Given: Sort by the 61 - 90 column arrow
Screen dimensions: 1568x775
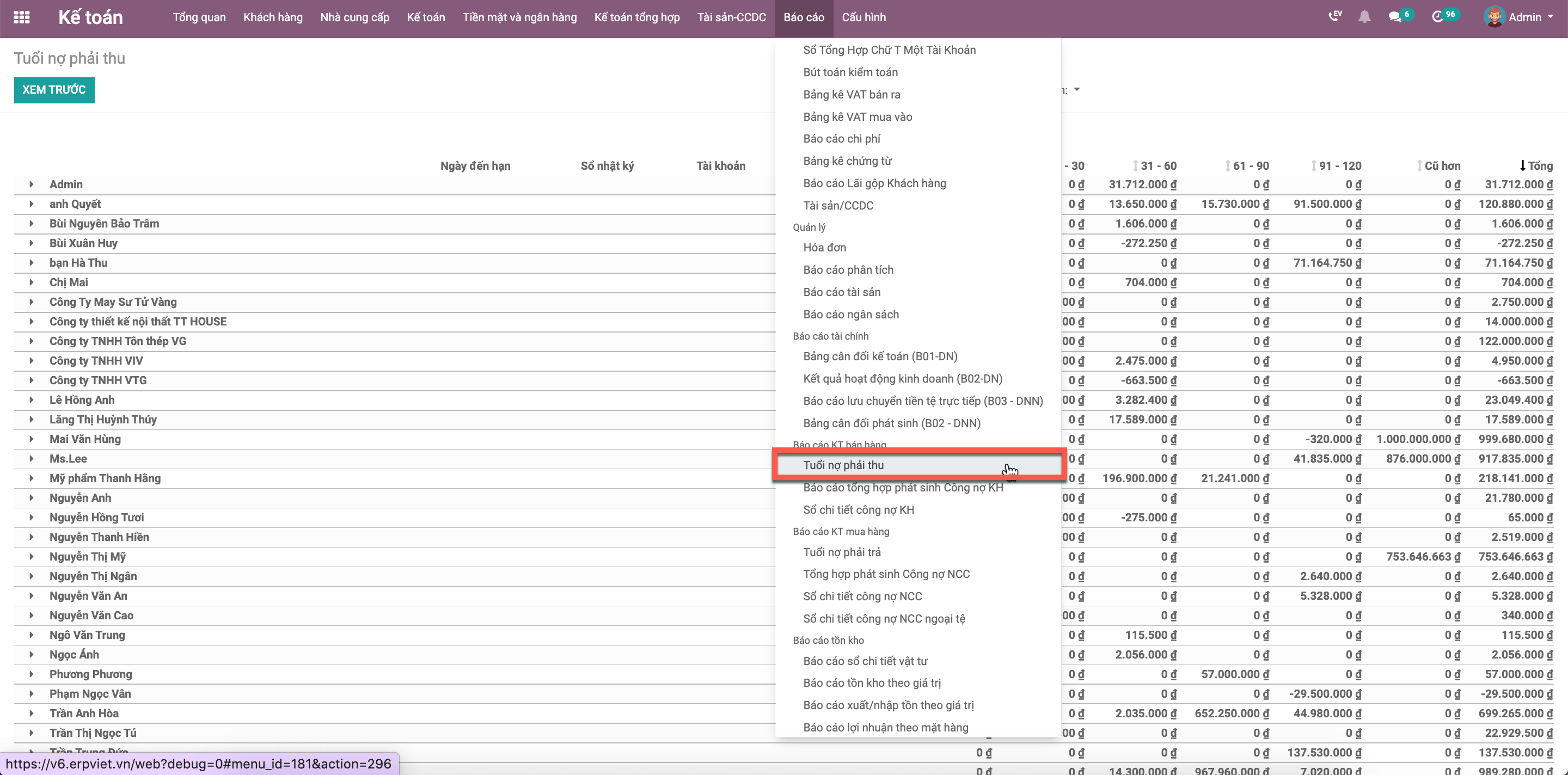Looking at the screenshot, I should tap(1227, 165).
